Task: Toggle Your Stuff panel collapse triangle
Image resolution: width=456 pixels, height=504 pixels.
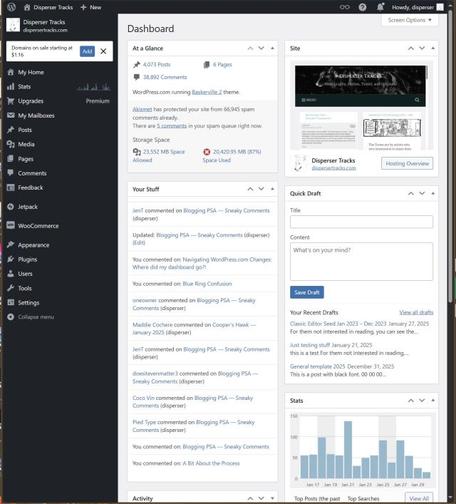Action: coord(272,189)
